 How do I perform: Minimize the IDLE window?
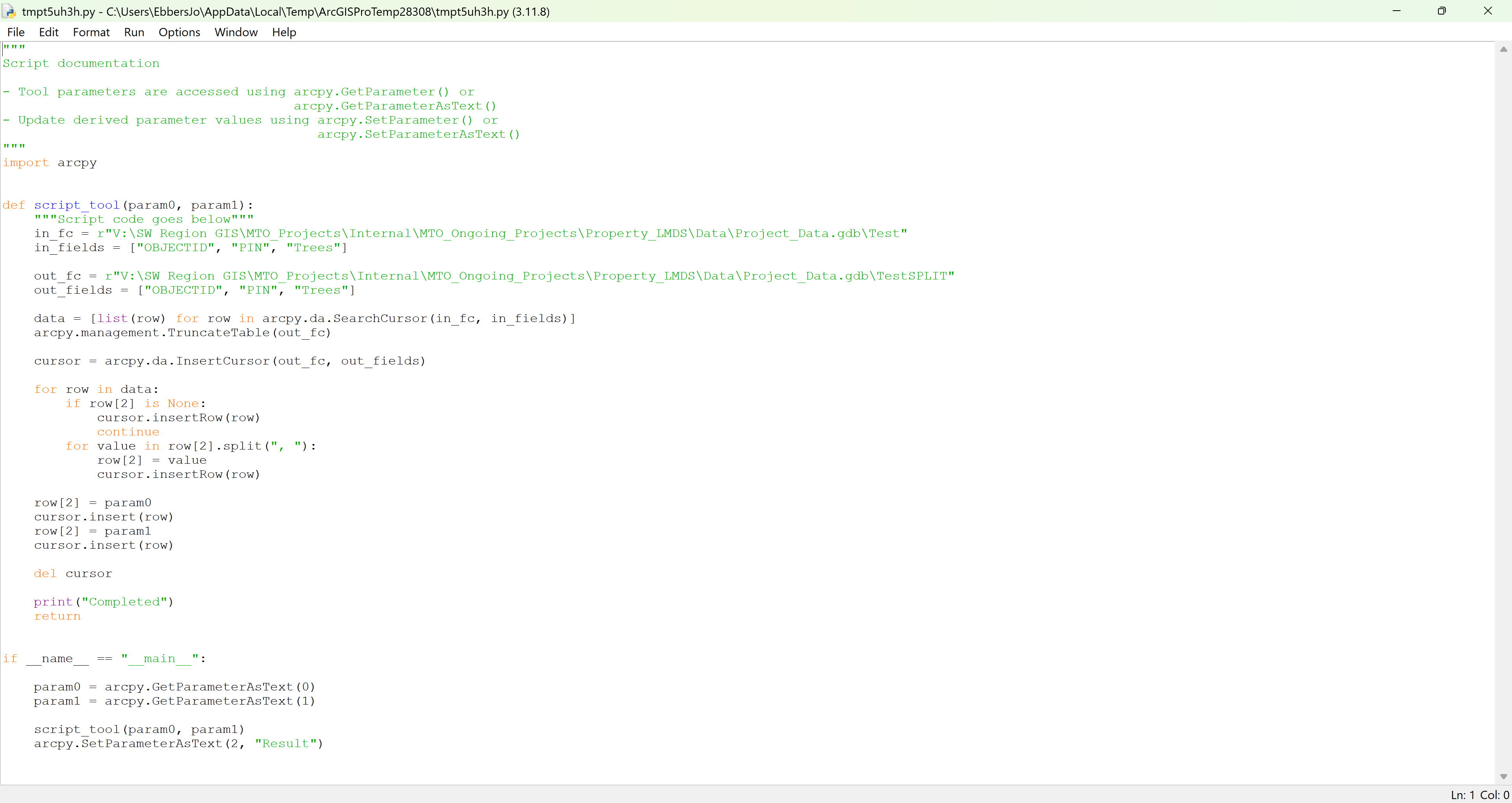click(x=1396, y=11)
